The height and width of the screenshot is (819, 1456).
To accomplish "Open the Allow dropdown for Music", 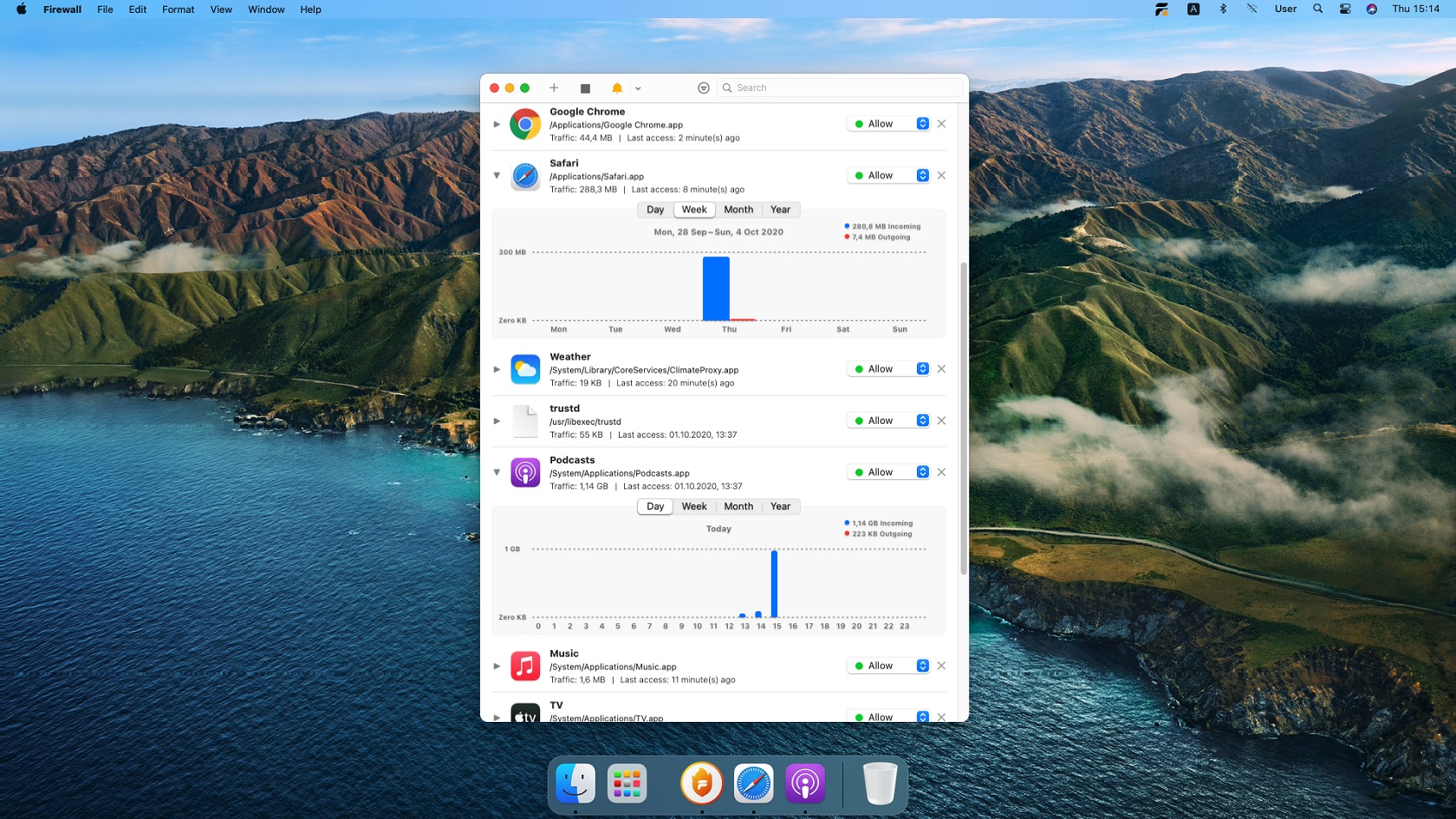I will (888, 666).
